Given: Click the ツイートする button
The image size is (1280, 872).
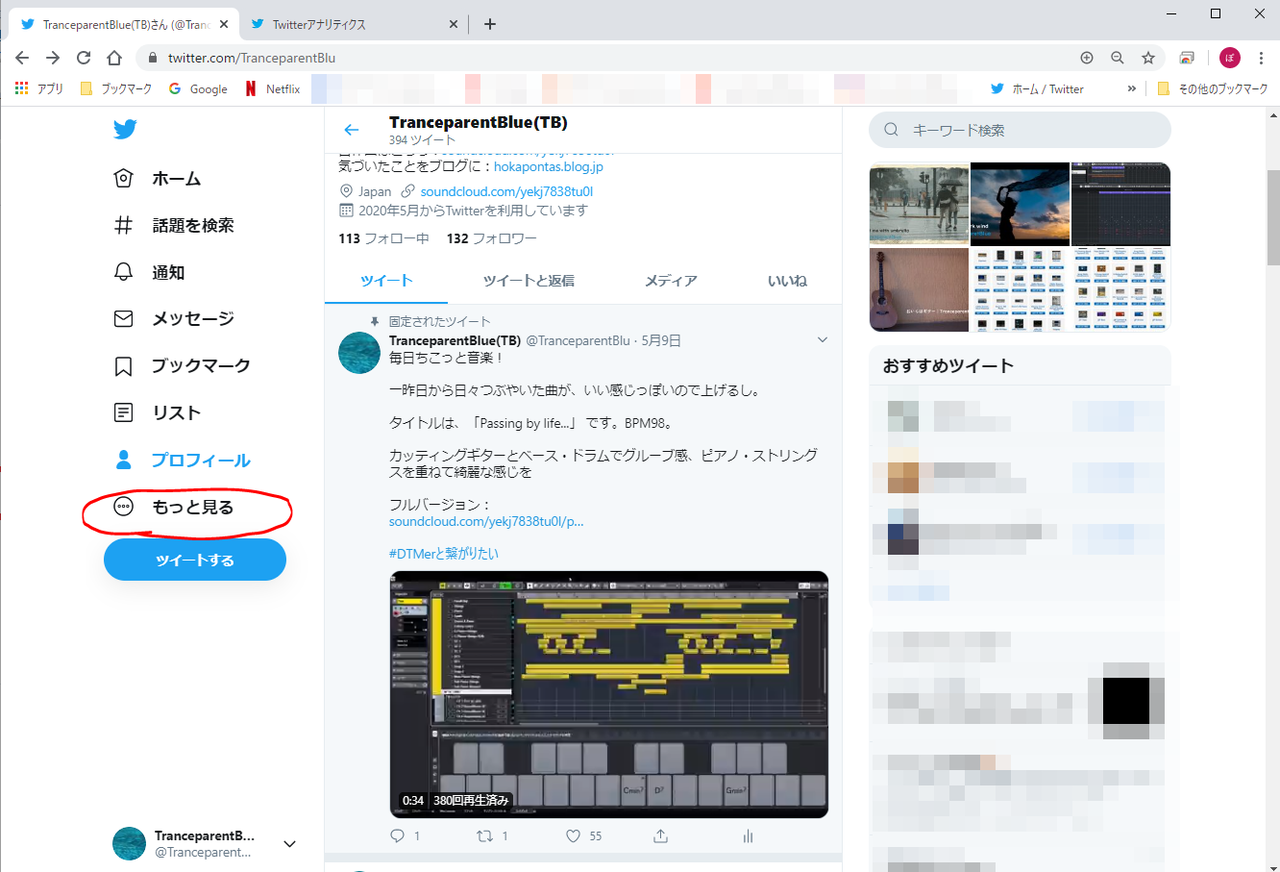Looking at the screenshot, I should tap(195, 560).
